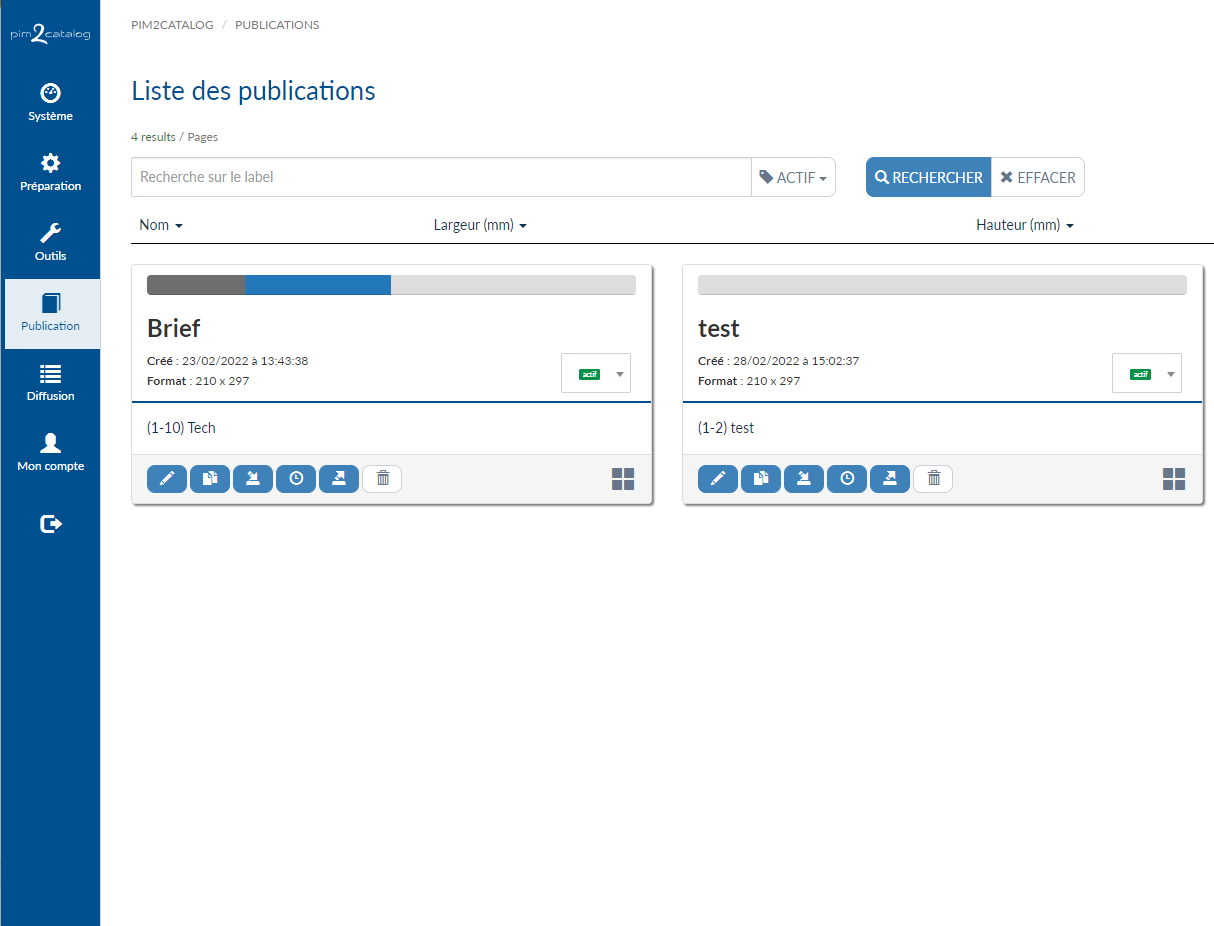Focus the Recherche sur le label field

441,177
